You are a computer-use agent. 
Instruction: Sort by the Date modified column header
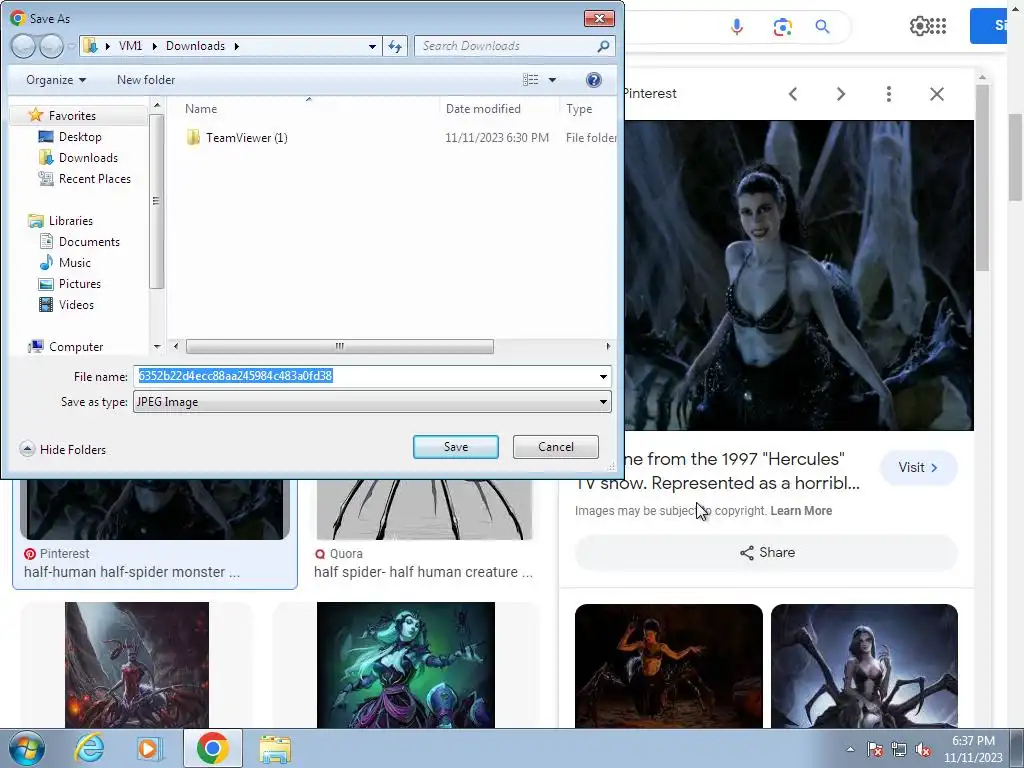click(483, 109)
